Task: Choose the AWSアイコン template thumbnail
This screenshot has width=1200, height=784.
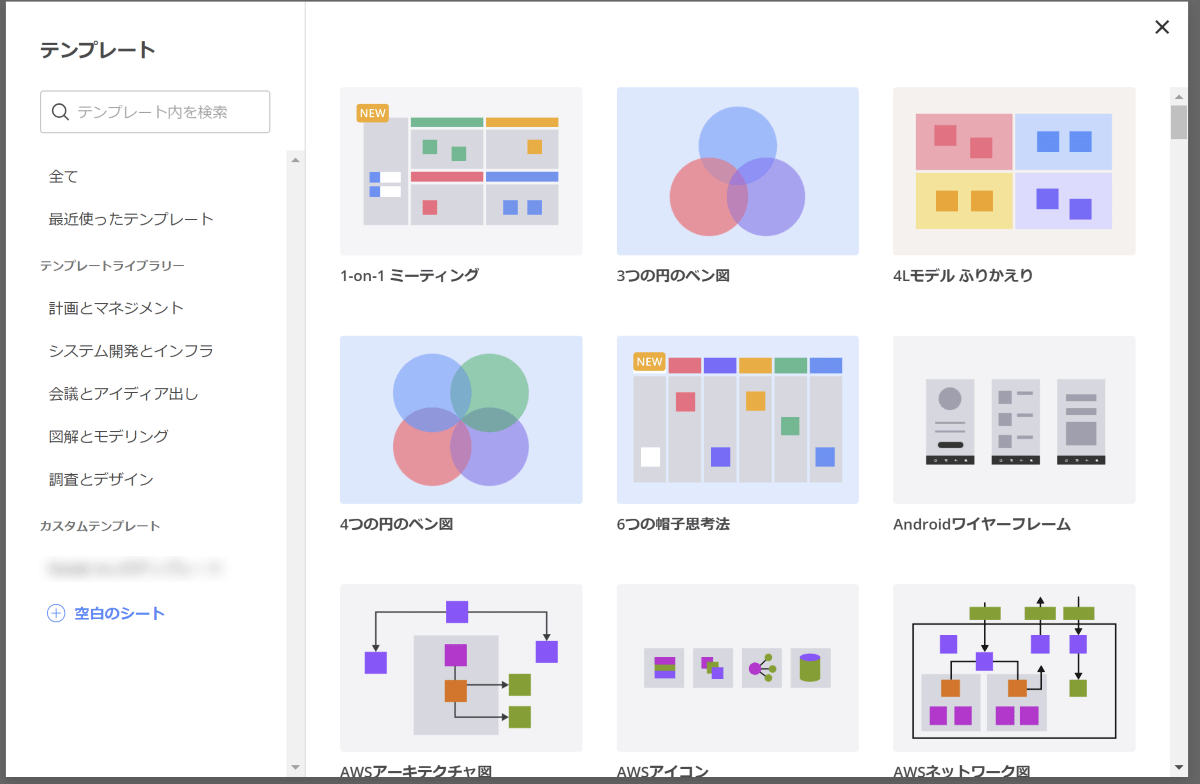Action: [x=737, y=667]
